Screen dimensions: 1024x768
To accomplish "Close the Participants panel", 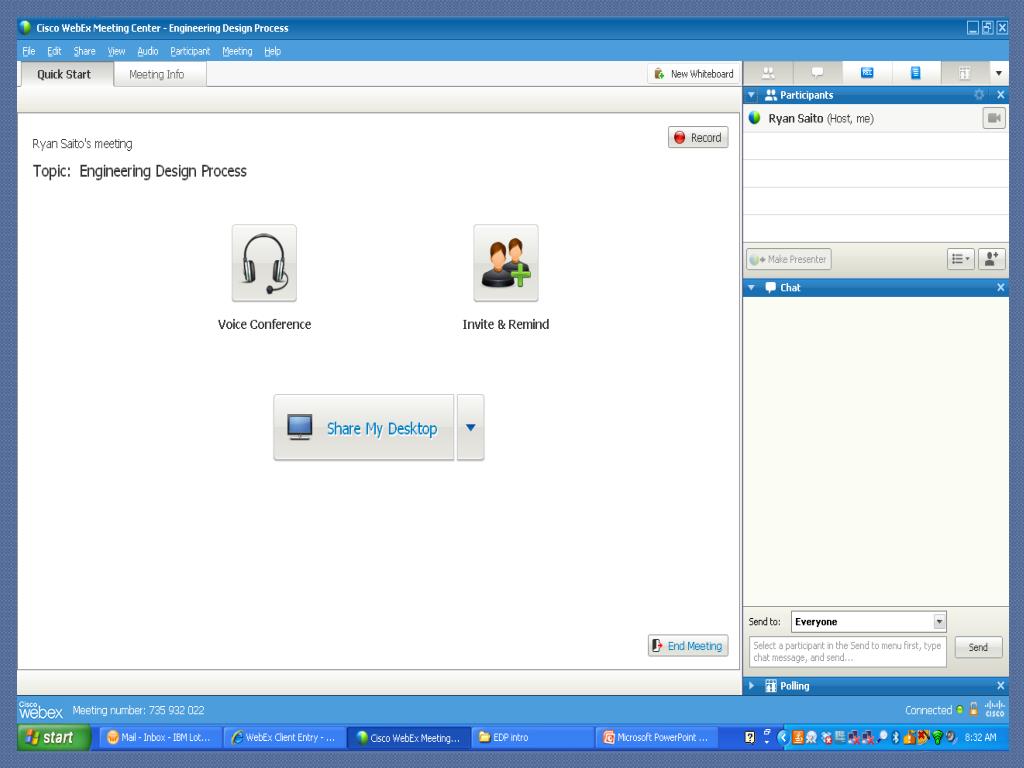I will click(1000, 95).
